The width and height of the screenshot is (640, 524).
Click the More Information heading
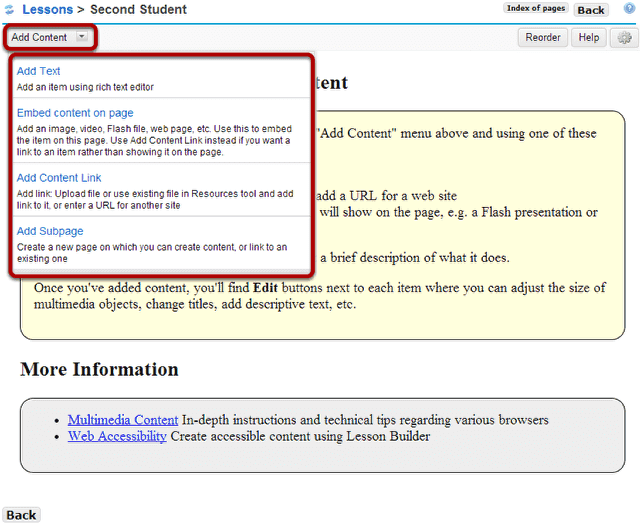click(x=99, y=369)
